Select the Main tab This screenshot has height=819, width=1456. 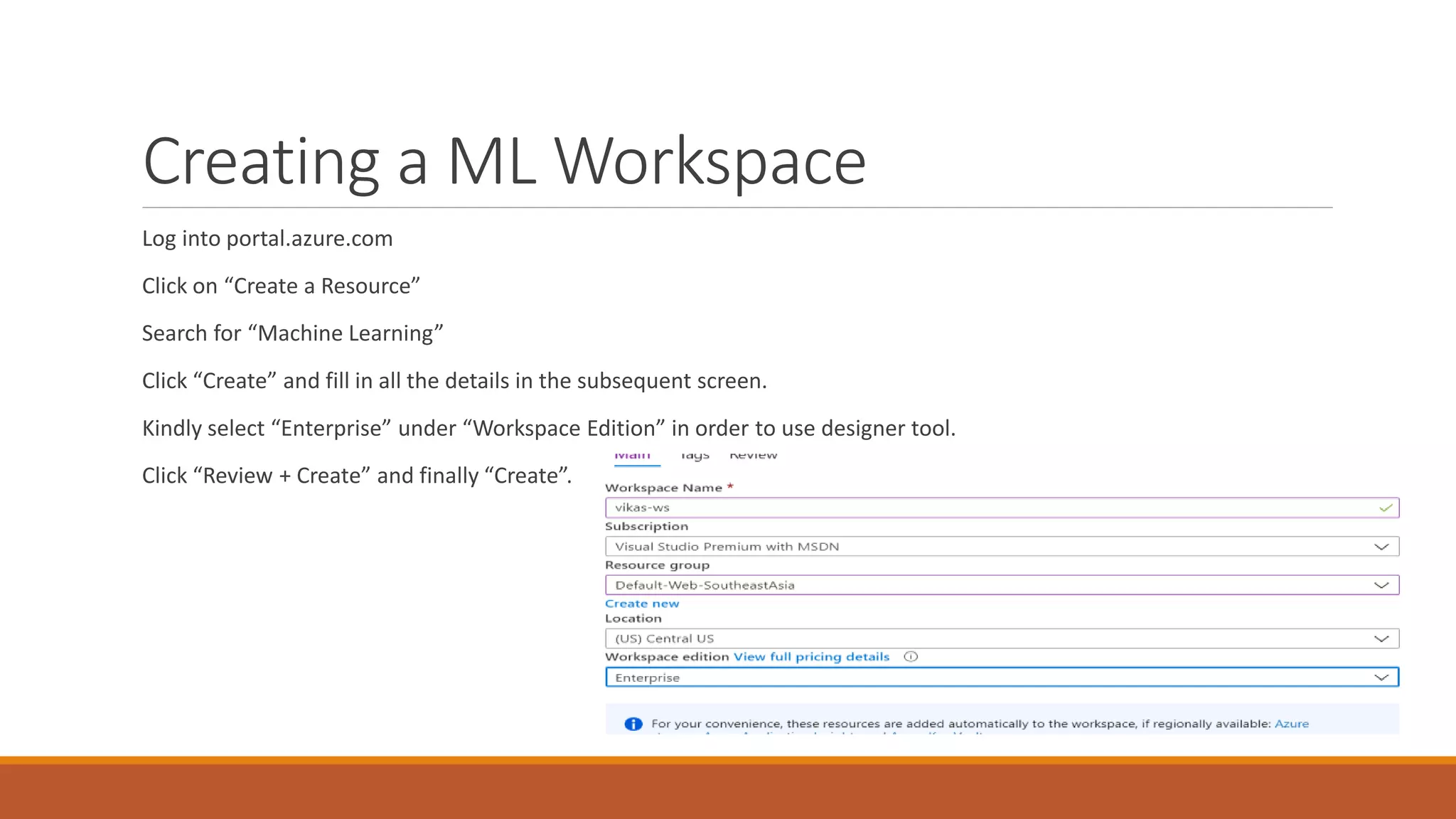pos(633,456)
